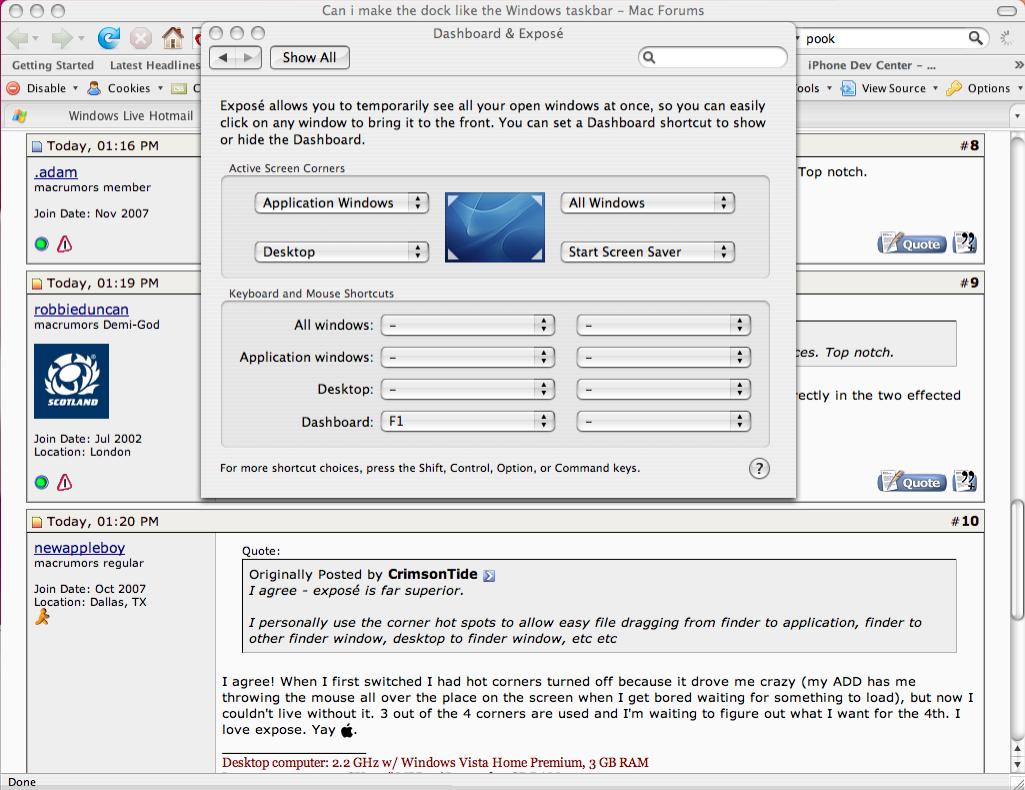The width and height of the screenshot is (1025, 790).
Task: Open the Start Screen Saver corner popup
Action: [648, 252]
